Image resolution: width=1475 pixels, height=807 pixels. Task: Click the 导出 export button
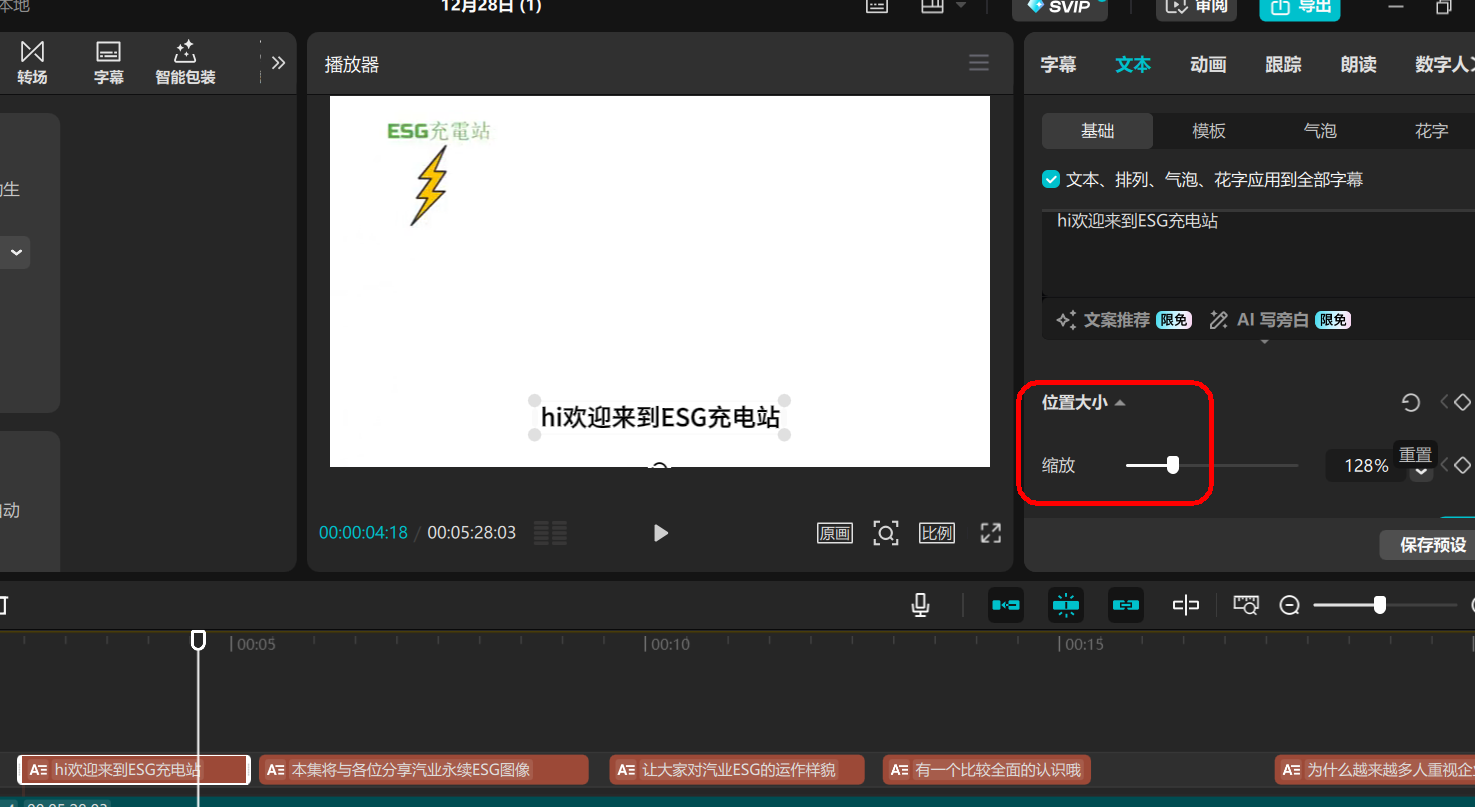click(x=1299, y=8)
